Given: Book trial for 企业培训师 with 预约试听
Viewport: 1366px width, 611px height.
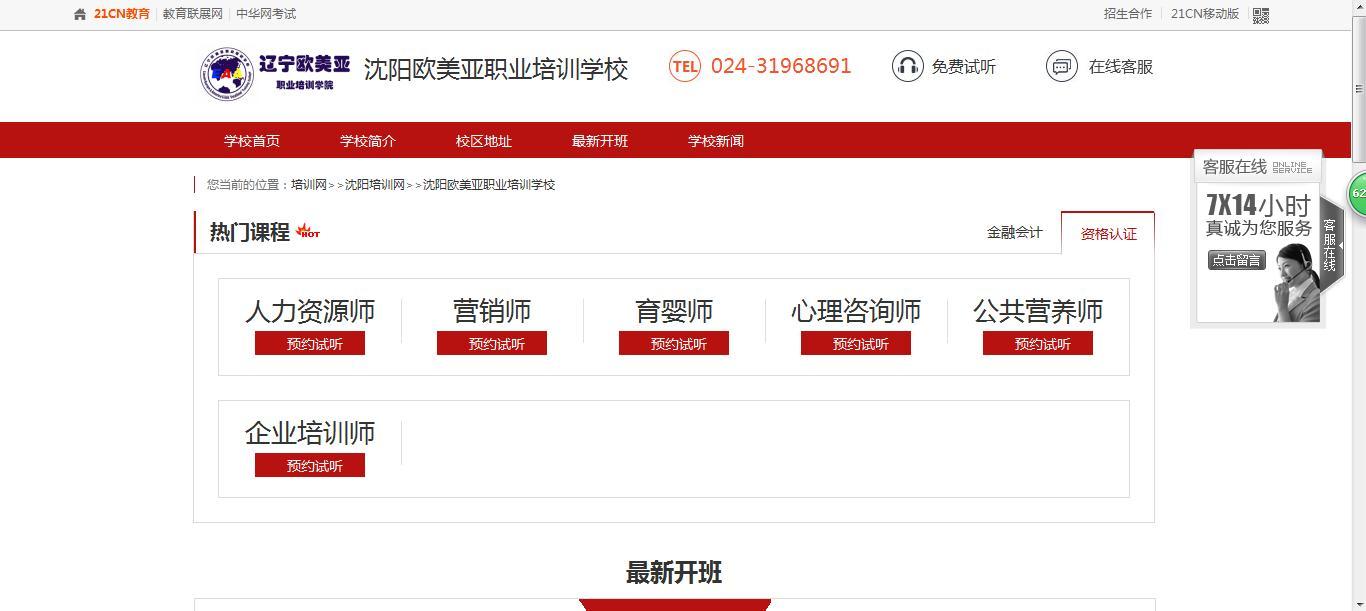Looking at the screenshot, I should (310, 465).
